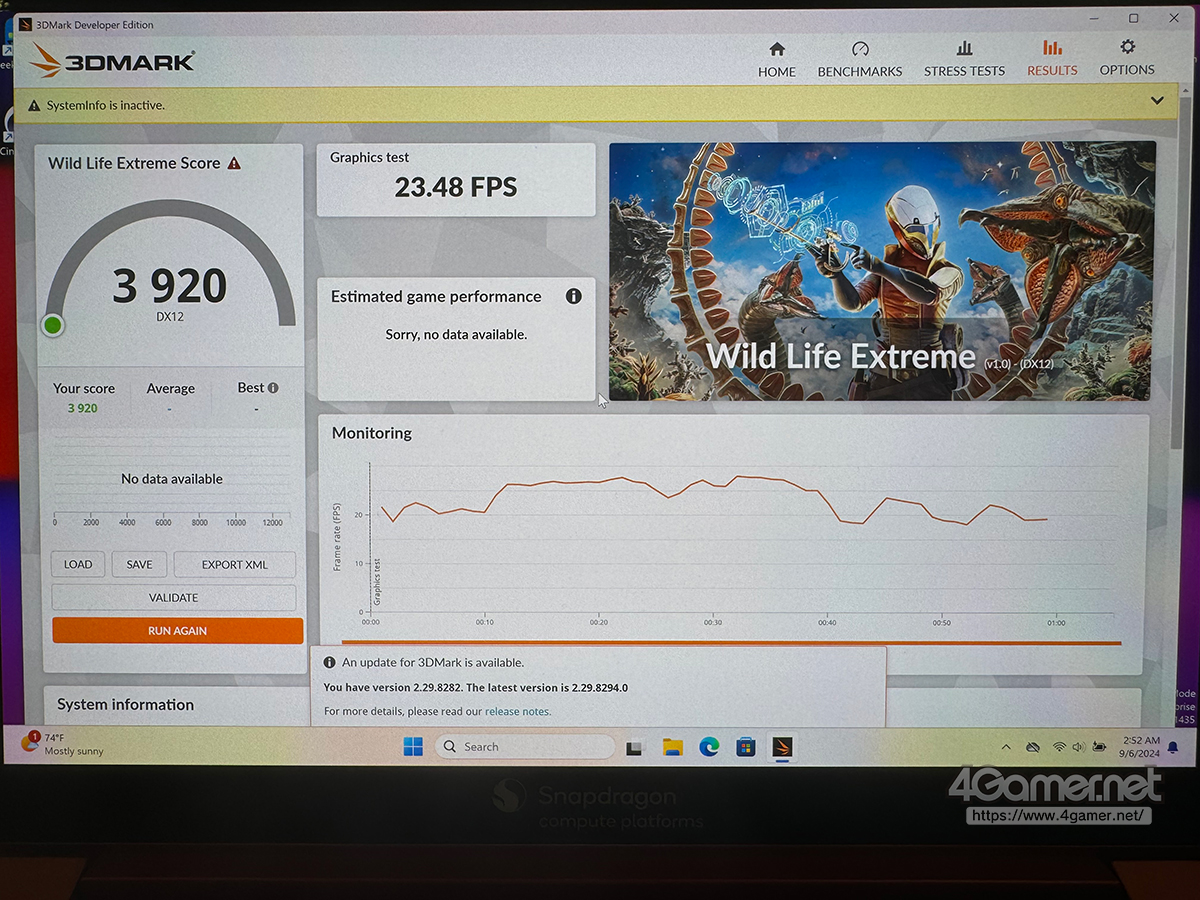Open info icon for Estimated game performance
The height and width of the screenshot is (900, 1200).
point(573,296)
